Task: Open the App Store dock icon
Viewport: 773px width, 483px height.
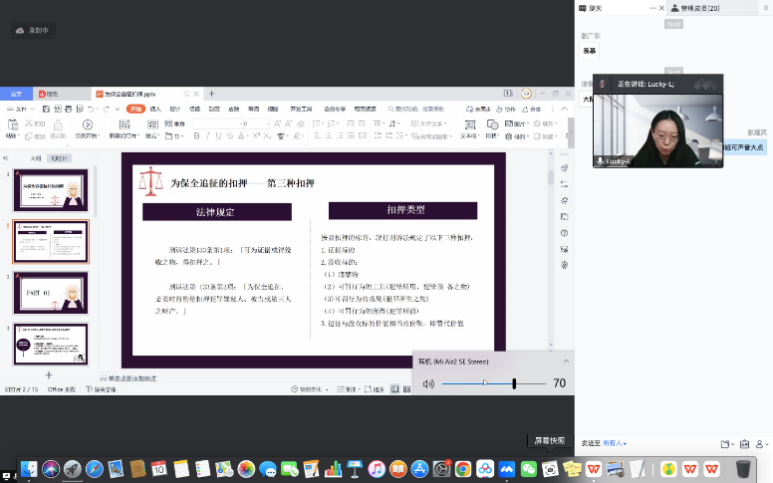Action: click(x=420, y=468)
